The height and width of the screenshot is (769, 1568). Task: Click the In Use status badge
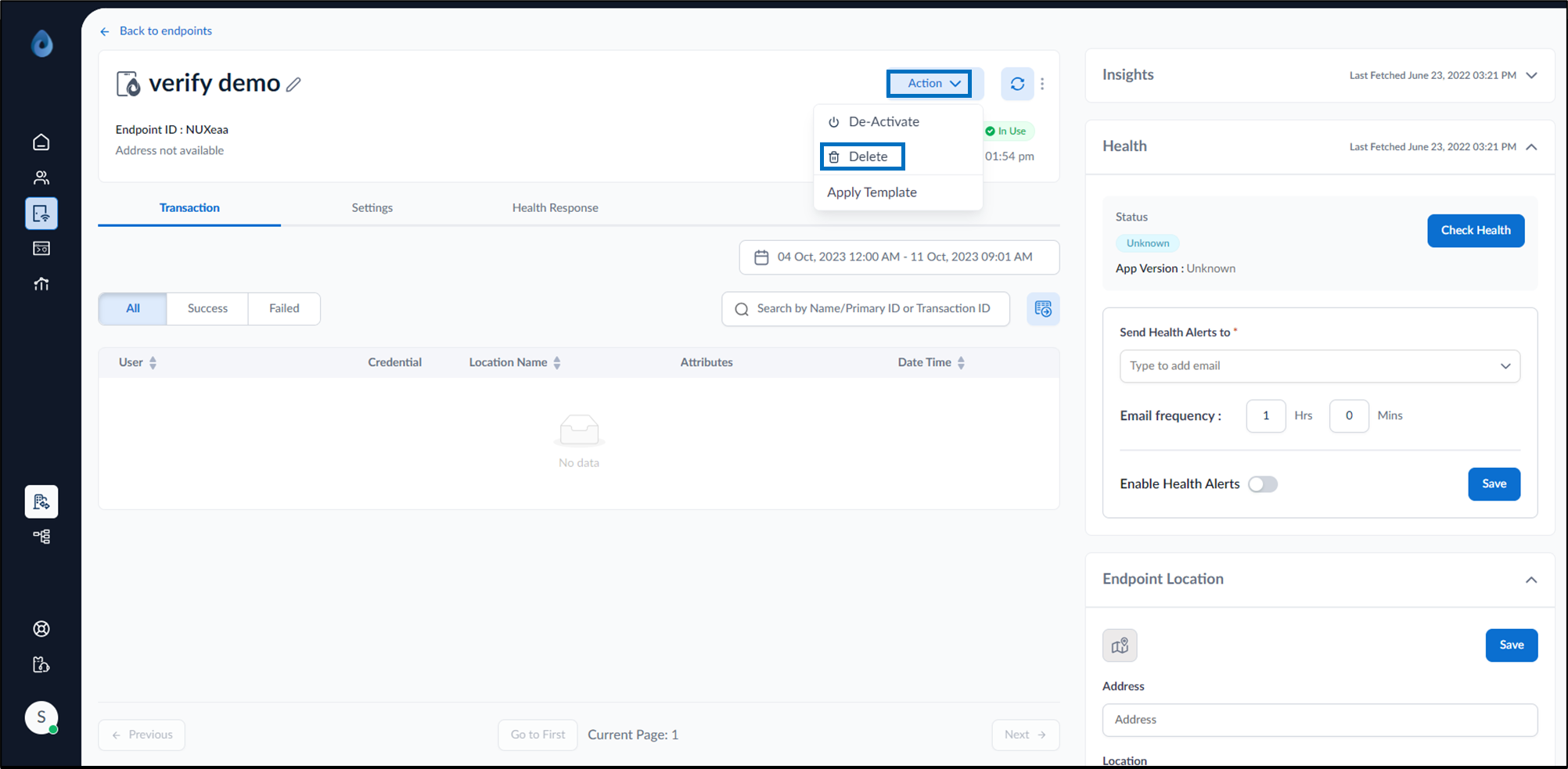[1009, 131]
